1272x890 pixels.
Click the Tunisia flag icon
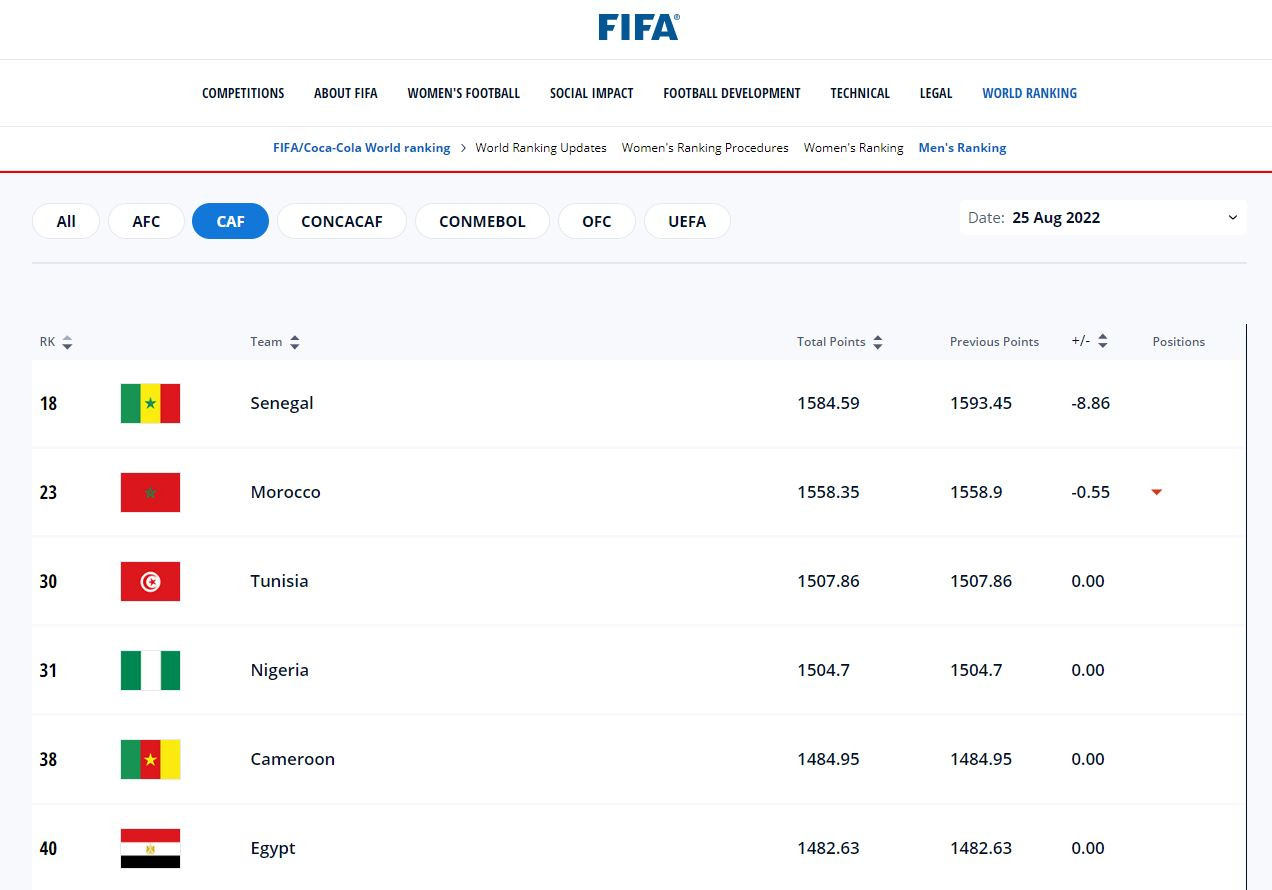(150, 581)
